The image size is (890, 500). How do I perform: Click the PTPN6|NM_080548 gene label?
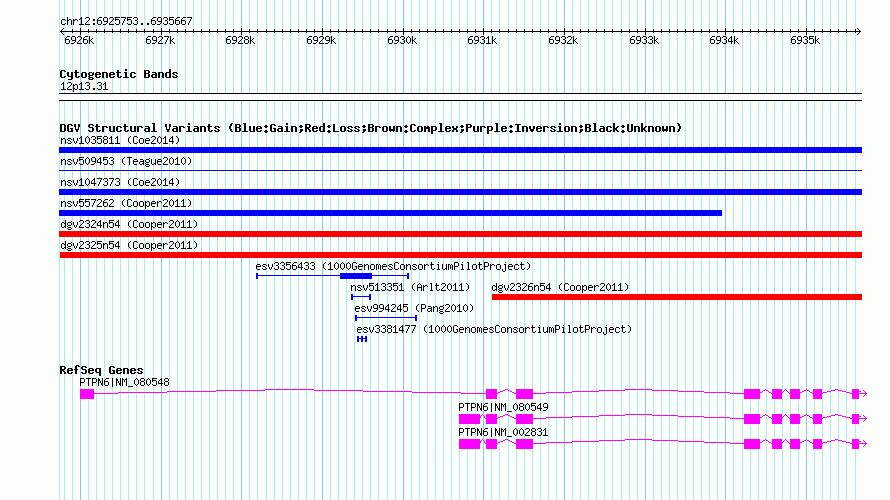[124, 383]
